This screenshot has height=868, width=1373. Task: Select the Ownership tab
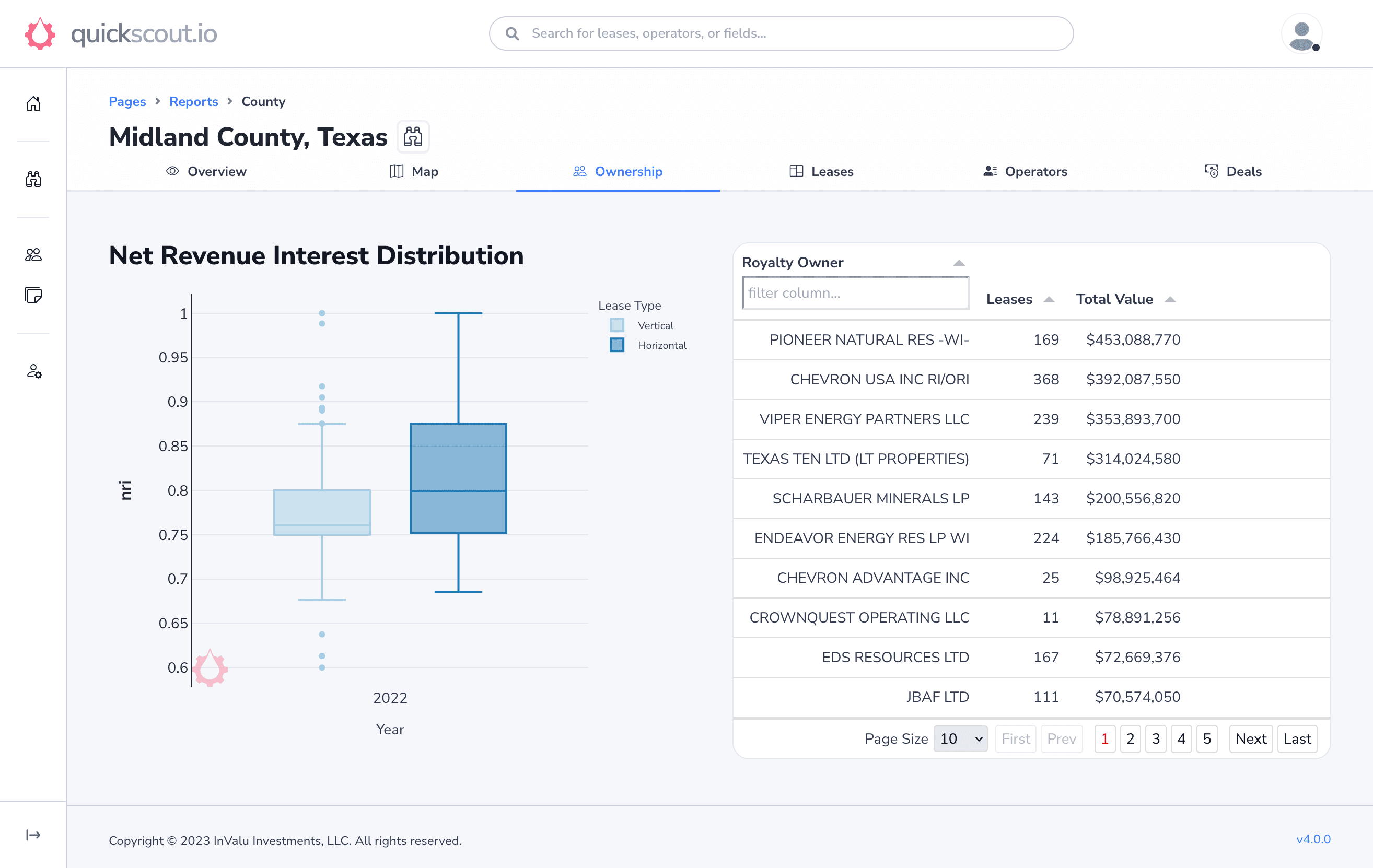[618, 171]
